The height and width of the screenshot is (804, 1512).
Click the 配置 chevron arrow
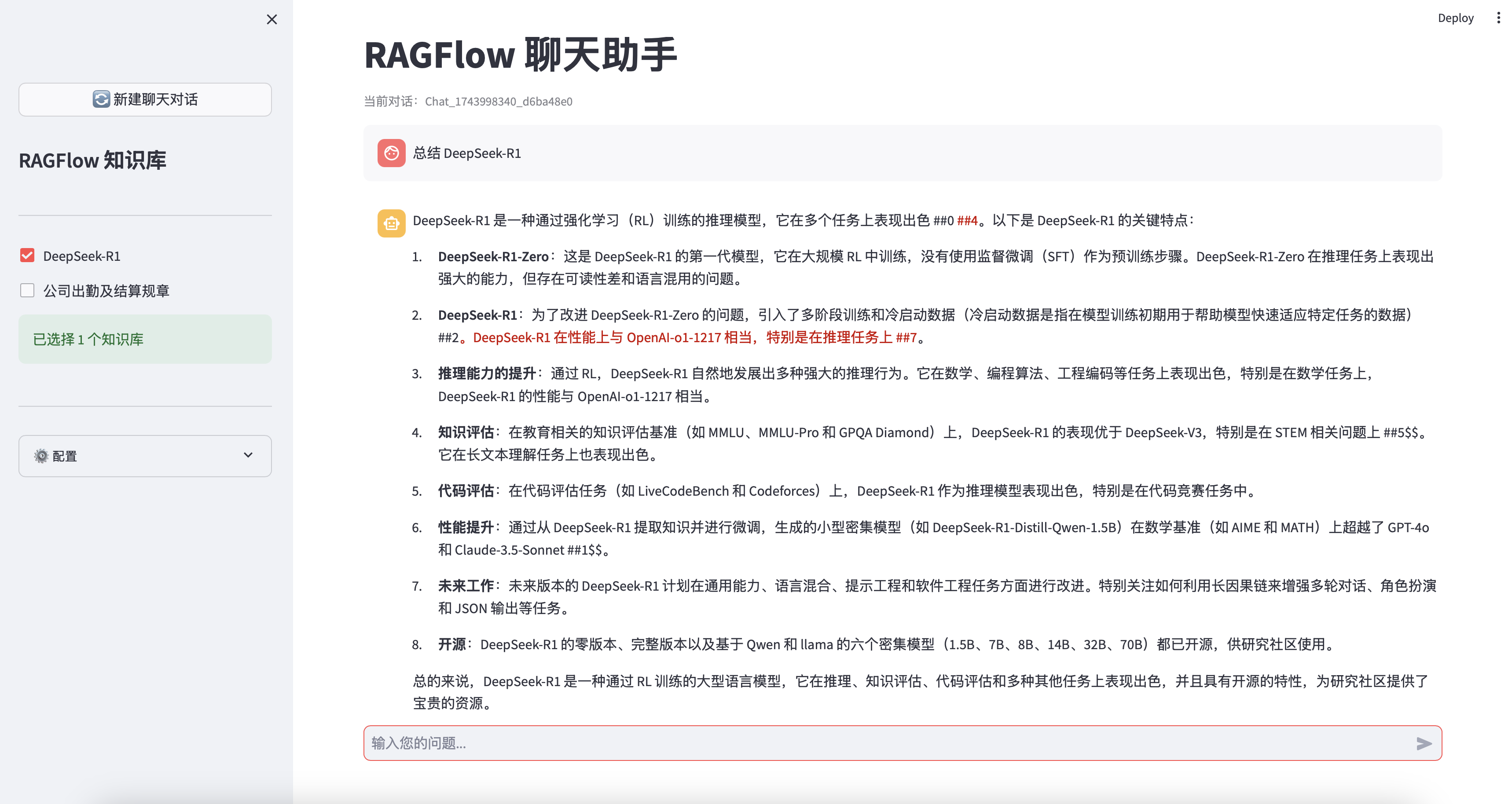coord(248,455)
